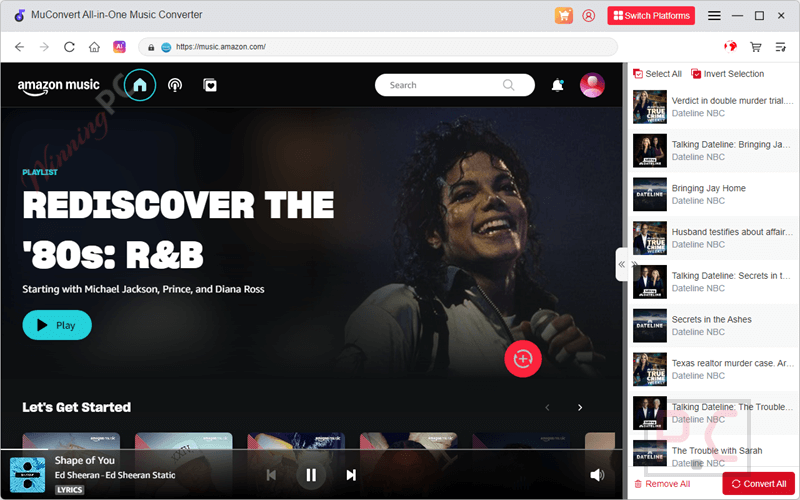Select Talking Dateline: Bringing Ja... episode
800x500 pixels.
pyautogui.click(x=713, y=151)
